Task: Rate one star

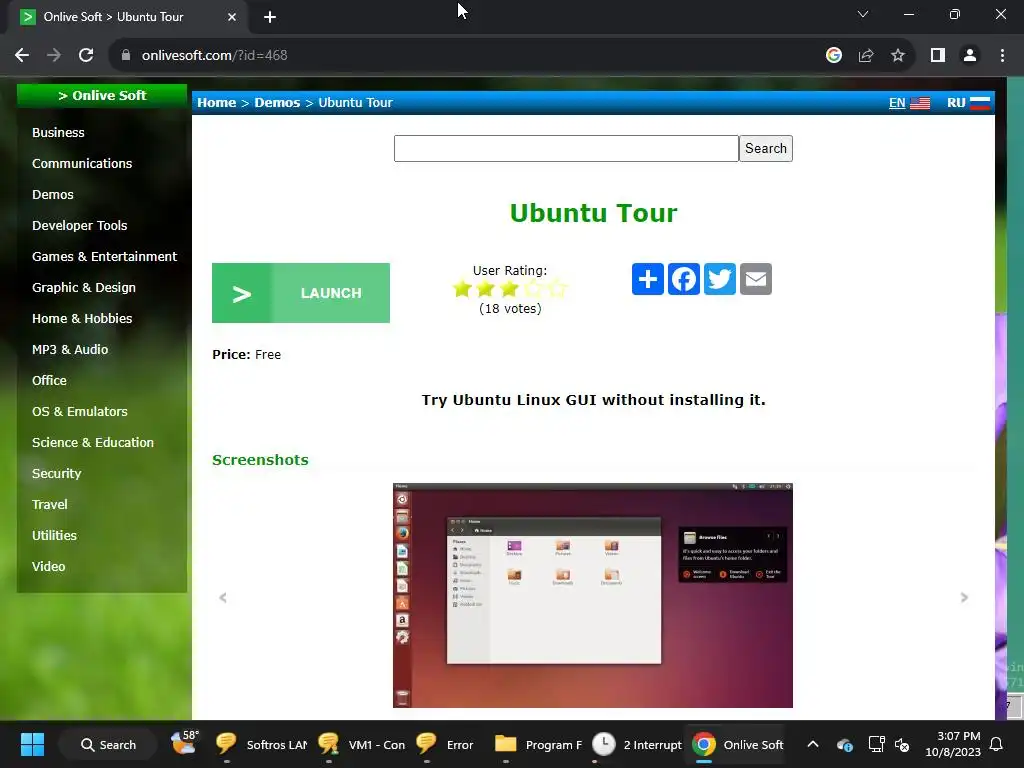Action: 462,289
